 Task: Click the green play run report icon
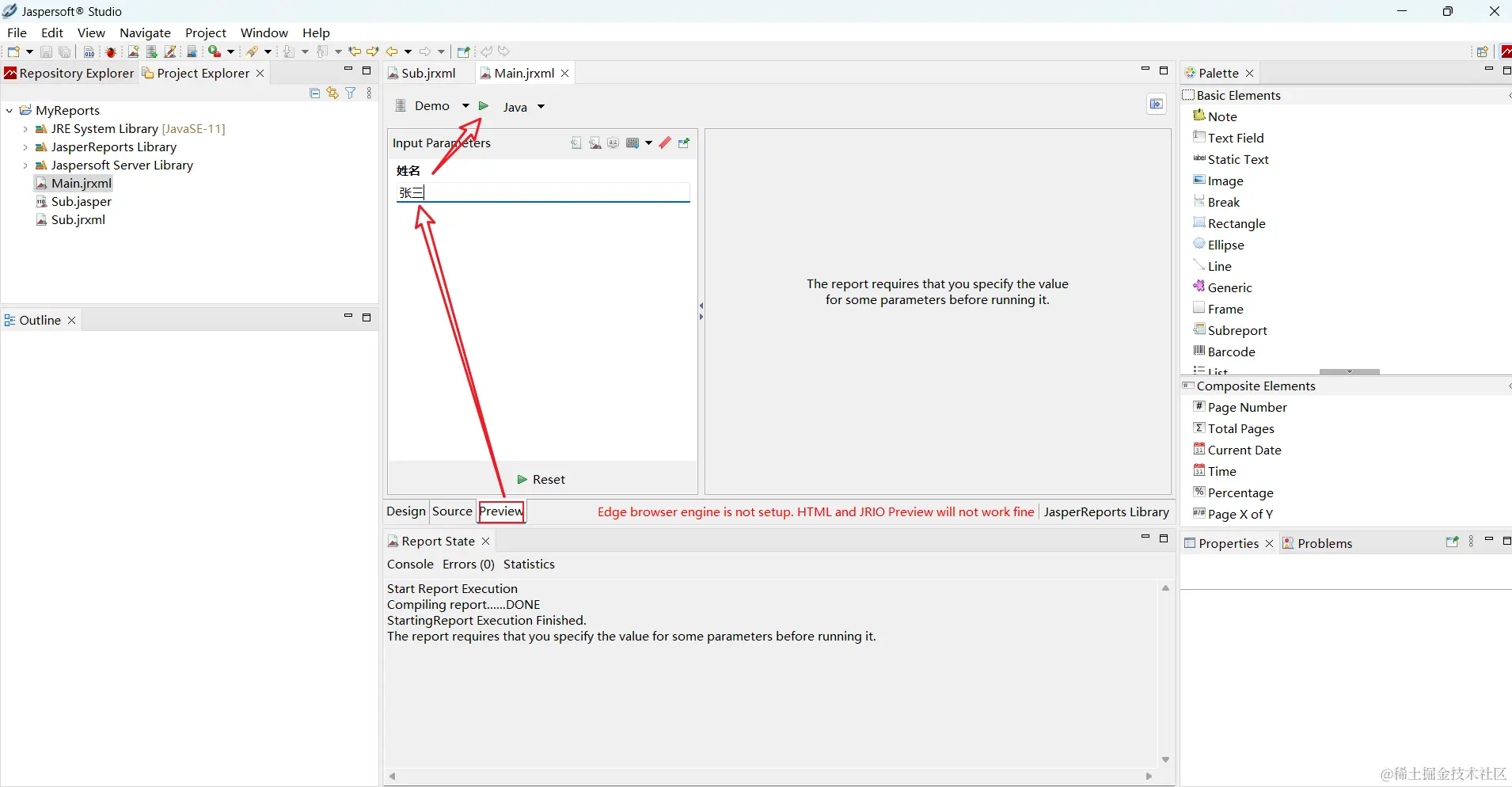click(484, 106)
